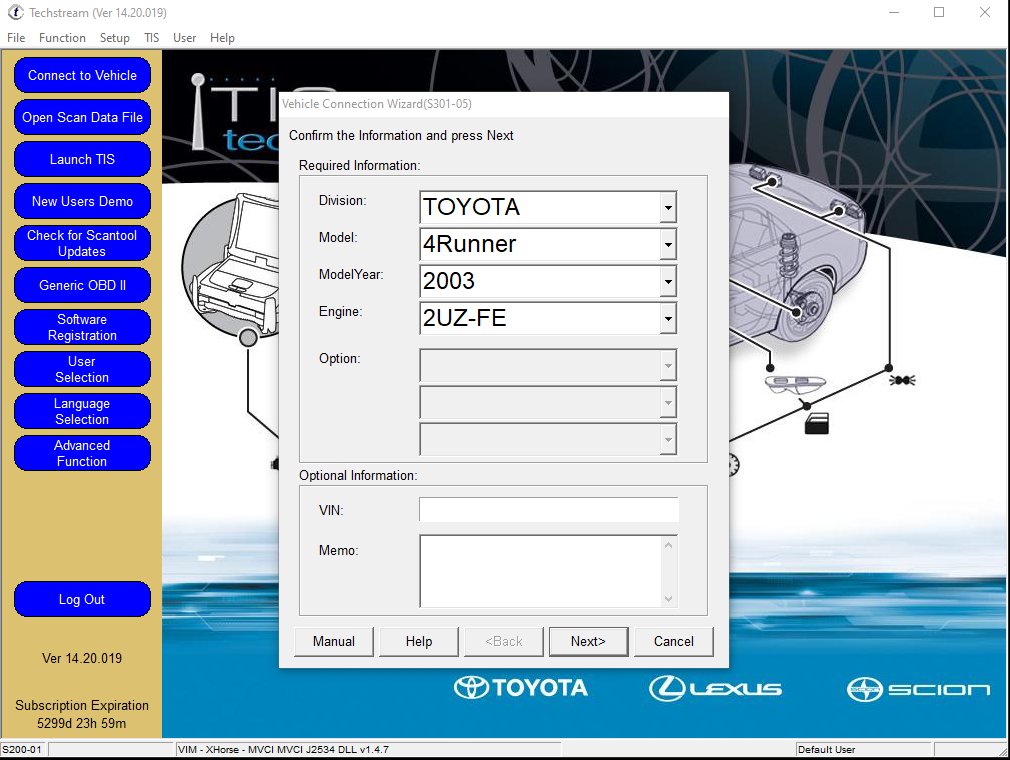Open the Help menu
Image resolution: width=1010 pixels, height=760 pixels.
[222, 38]
